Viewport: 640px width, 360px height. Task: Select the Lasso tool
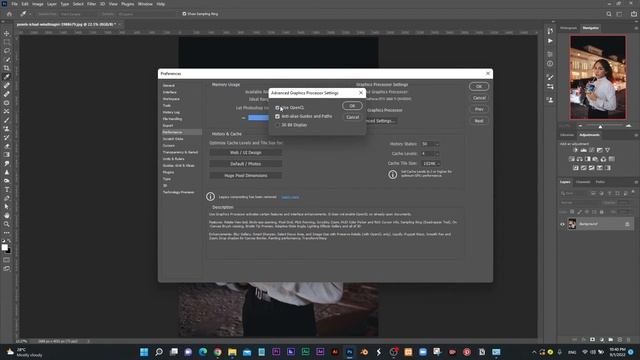[x=7, y=51]
